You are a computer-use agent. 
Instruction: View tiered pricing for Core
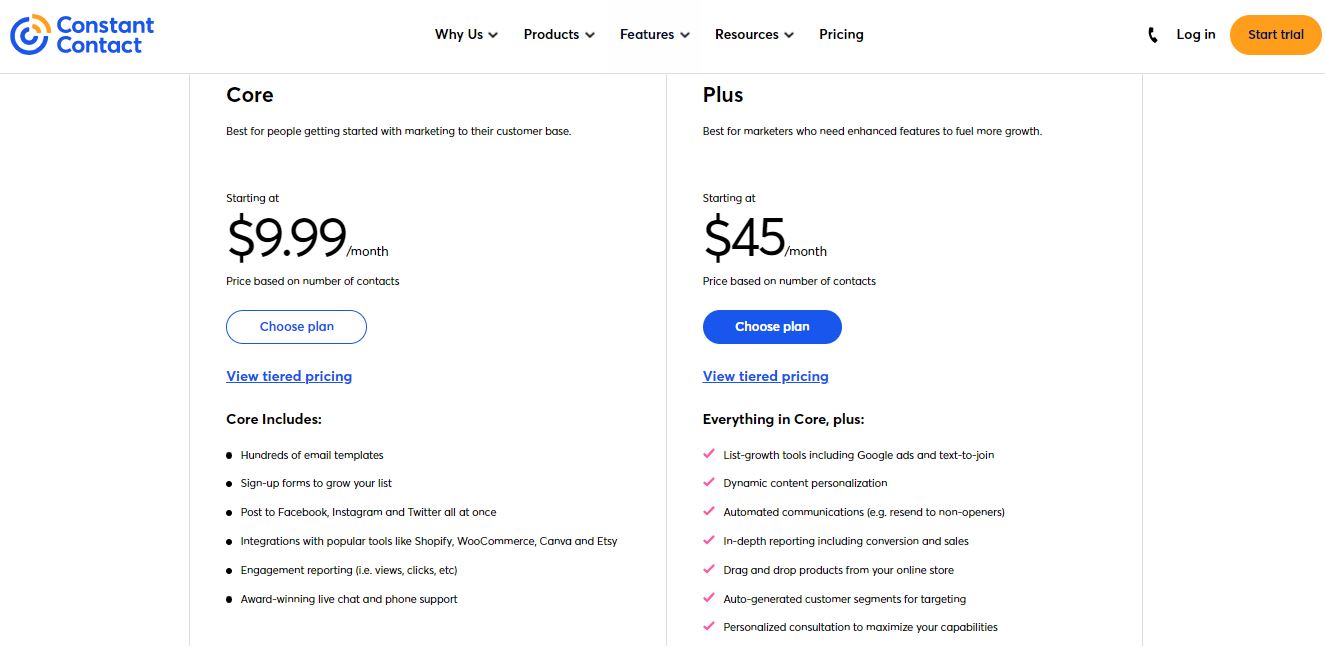pyautogui.click(x=289, y=376)
